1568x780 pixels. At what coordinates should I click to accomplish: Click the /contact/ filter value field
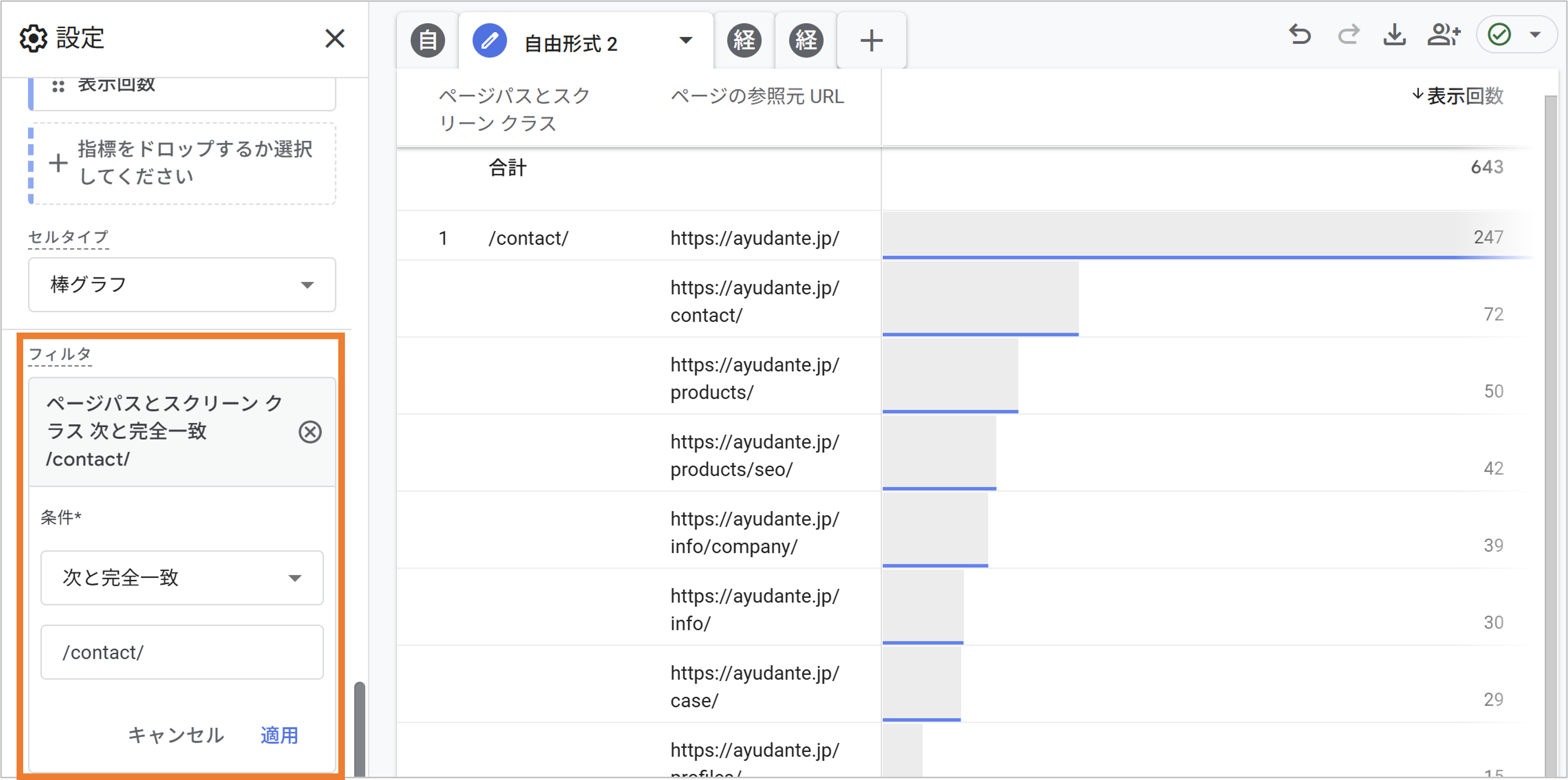click(x=182, y=652)
